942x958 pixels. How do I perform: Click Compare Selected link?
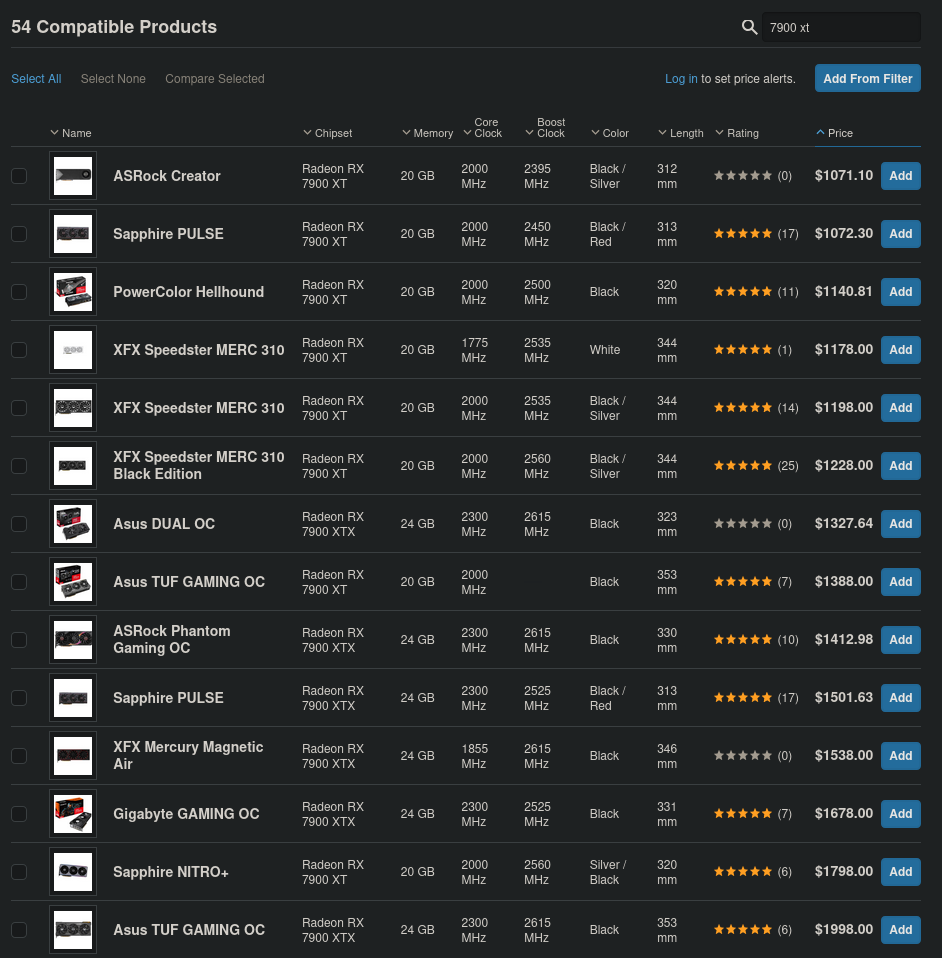(x=214, y=79)
